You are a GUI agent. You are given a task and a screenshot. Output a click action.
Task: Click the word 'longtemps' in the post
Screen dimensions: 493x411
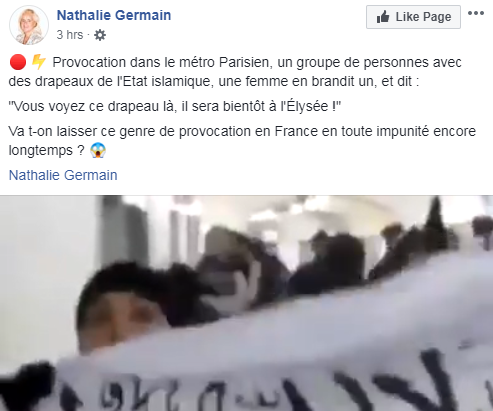tap(41, 150)
